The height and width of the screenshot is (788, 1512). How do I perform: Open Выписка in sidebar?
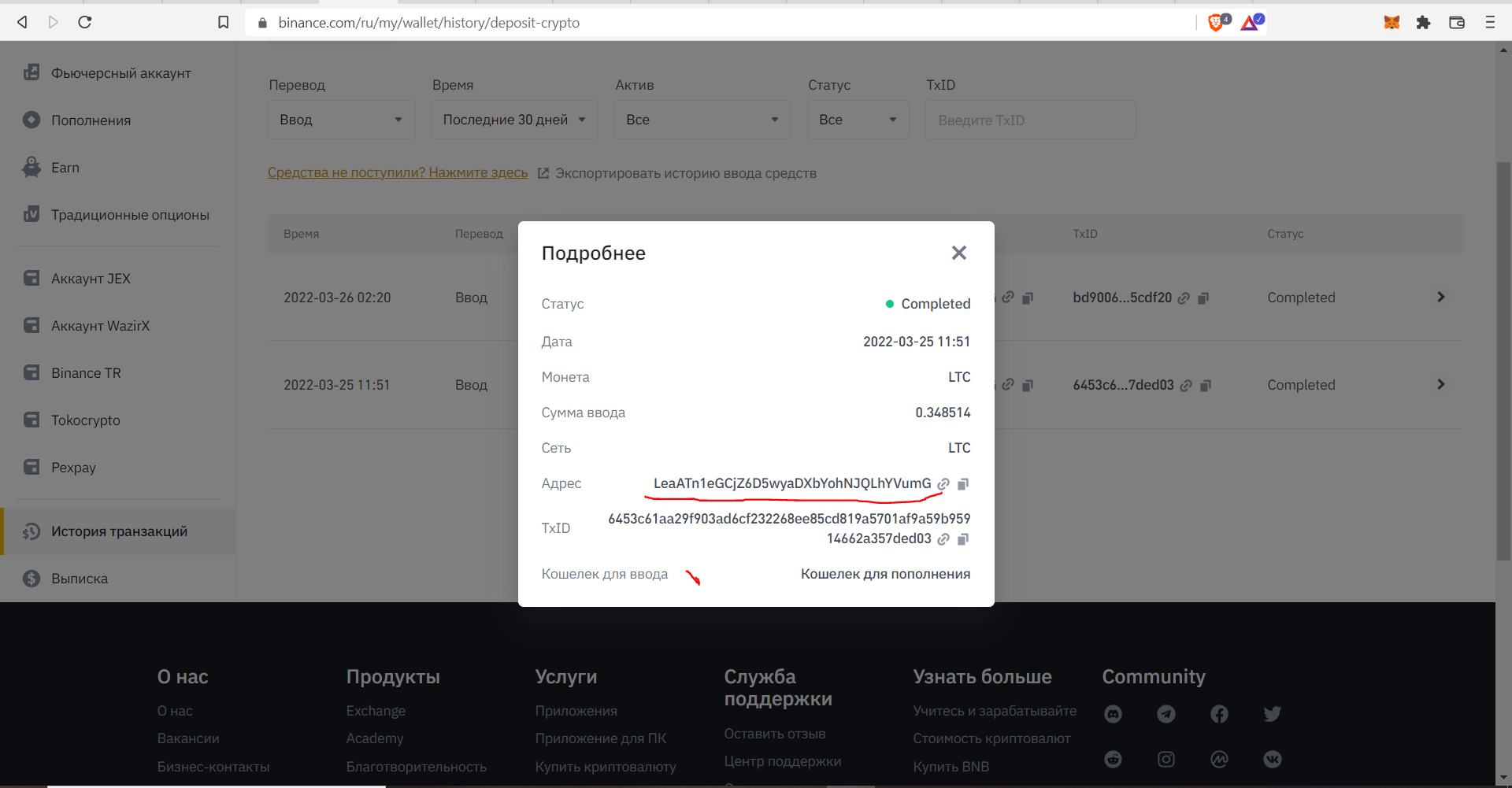click(118, 579)
